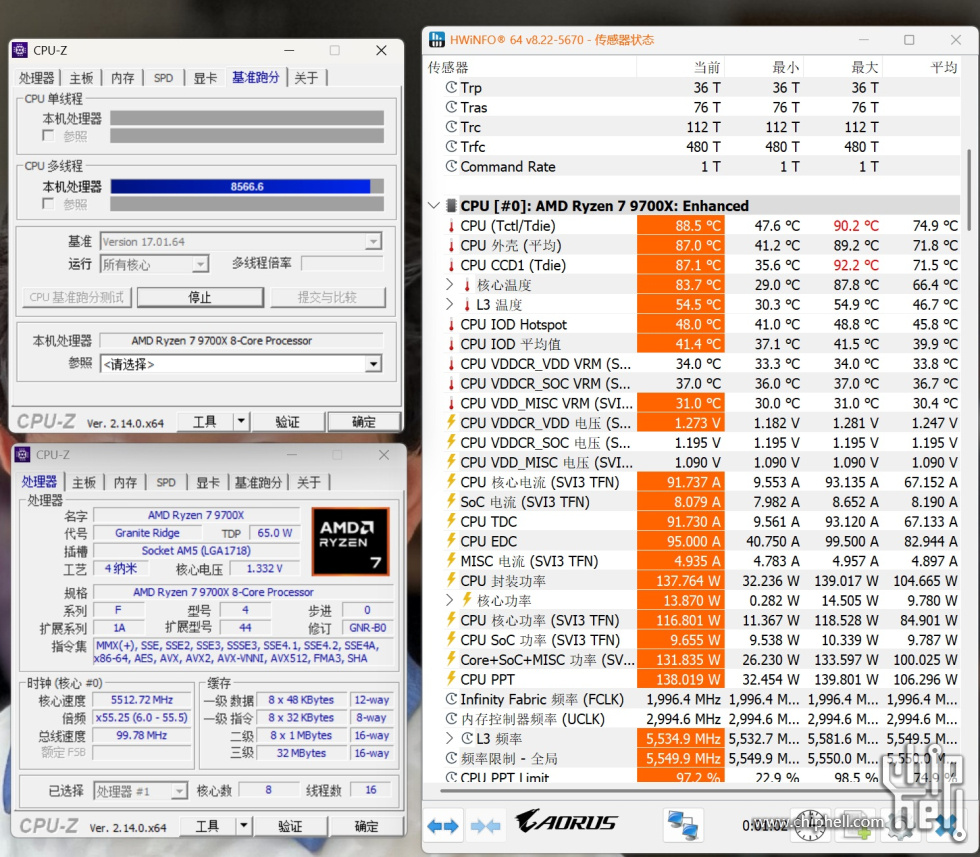Switch to 关于 tab in benchmark CPU-Z window
This screenshot has height=857, width=980.
[306, 78]
